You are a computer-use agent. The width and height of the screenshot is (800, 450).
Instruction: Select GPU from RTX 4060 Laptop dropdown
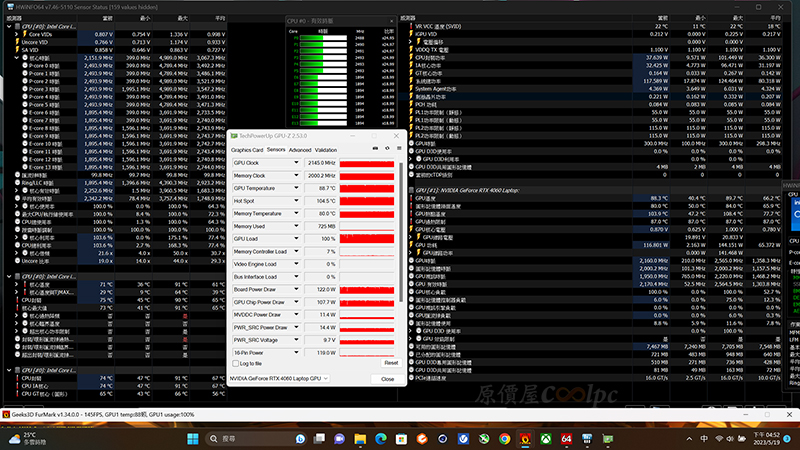tap(279, 379)
